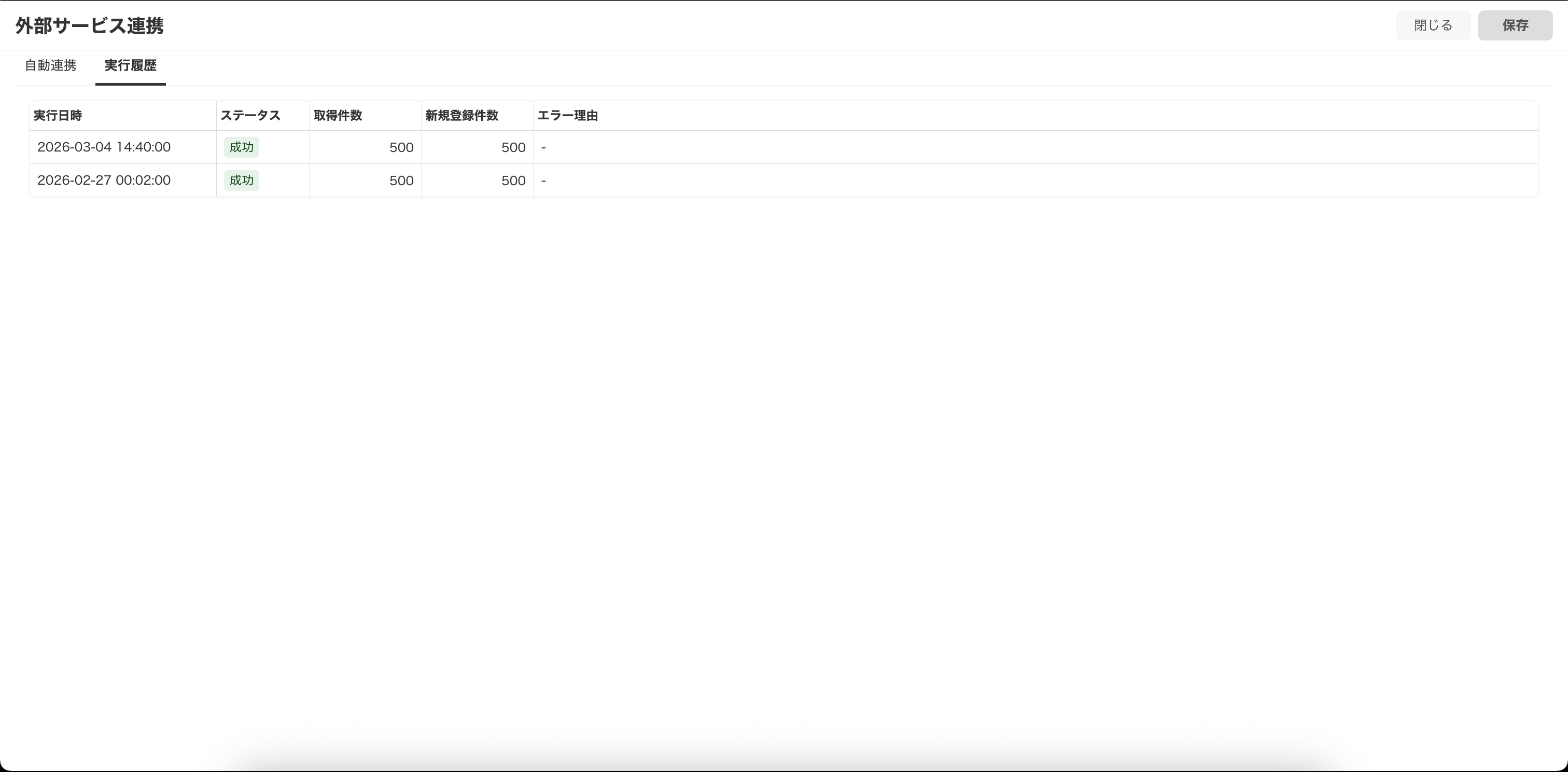The width and height of the screenshot is (1568, 772).
Task: Click エラー理由 dash in the first row
Action: (543, 148)
